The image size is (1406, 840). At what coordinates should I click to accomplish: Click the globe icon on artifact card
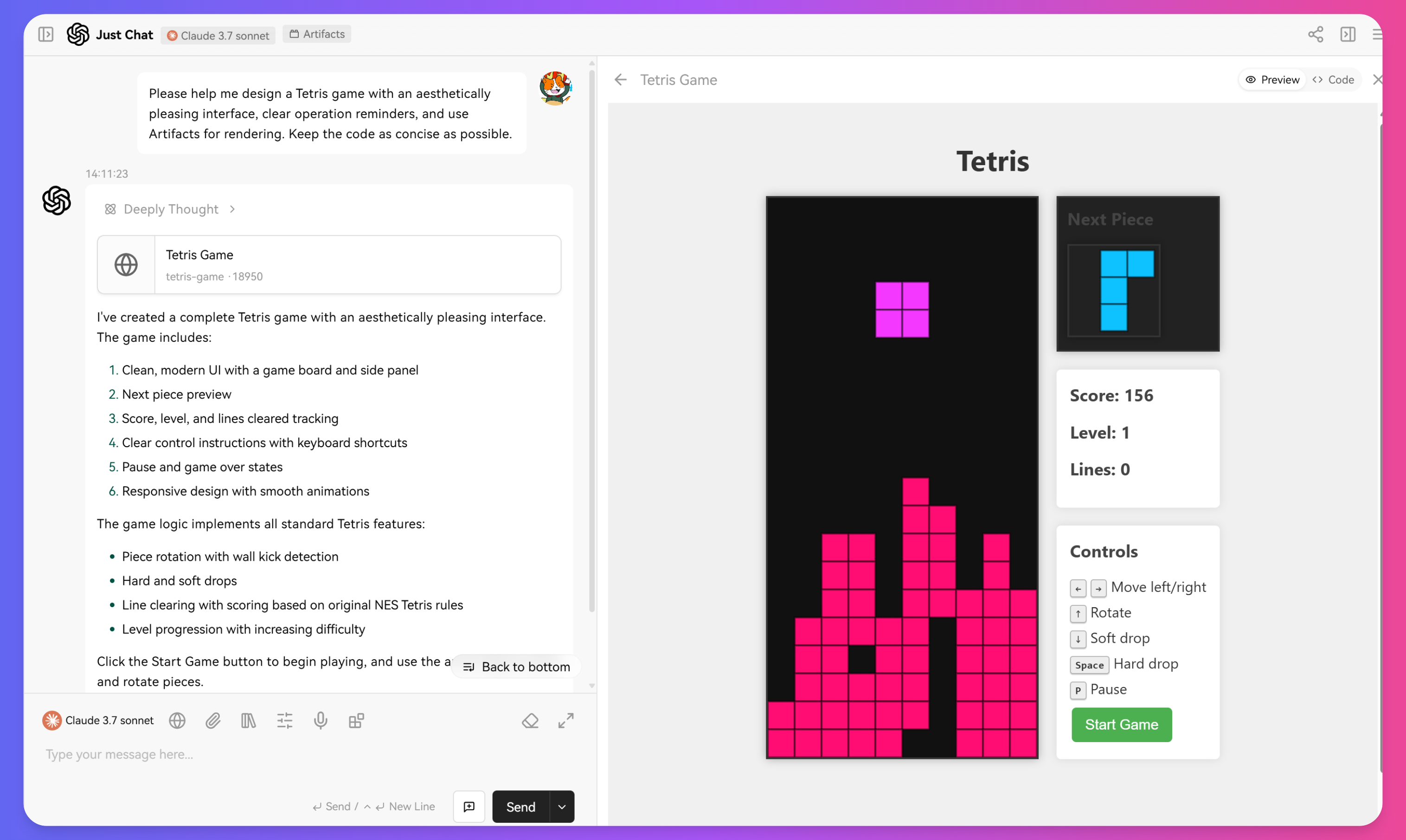tap(126, 265)
